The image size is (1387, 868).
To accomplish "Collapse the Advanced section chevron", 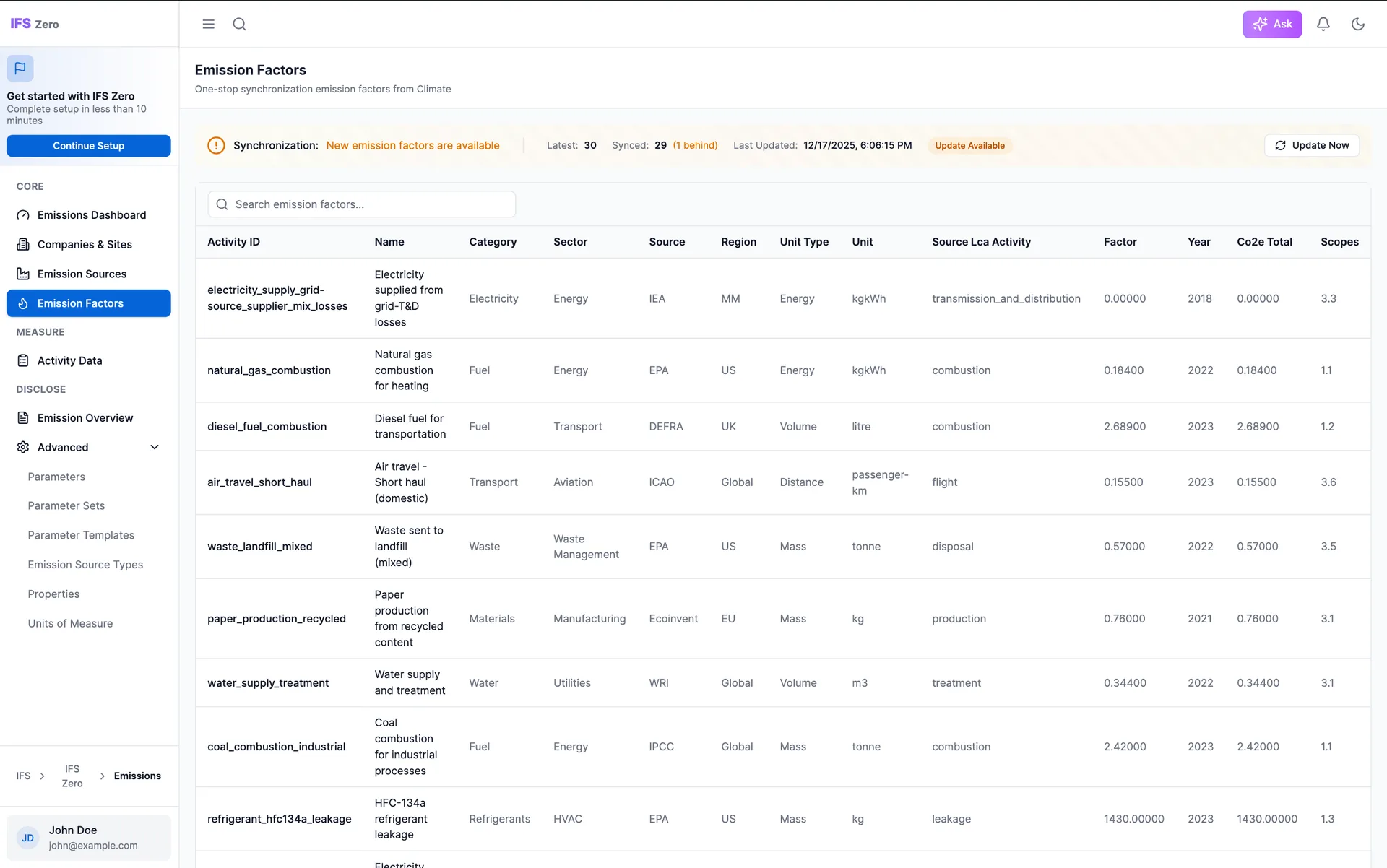I will coord(155,447).
